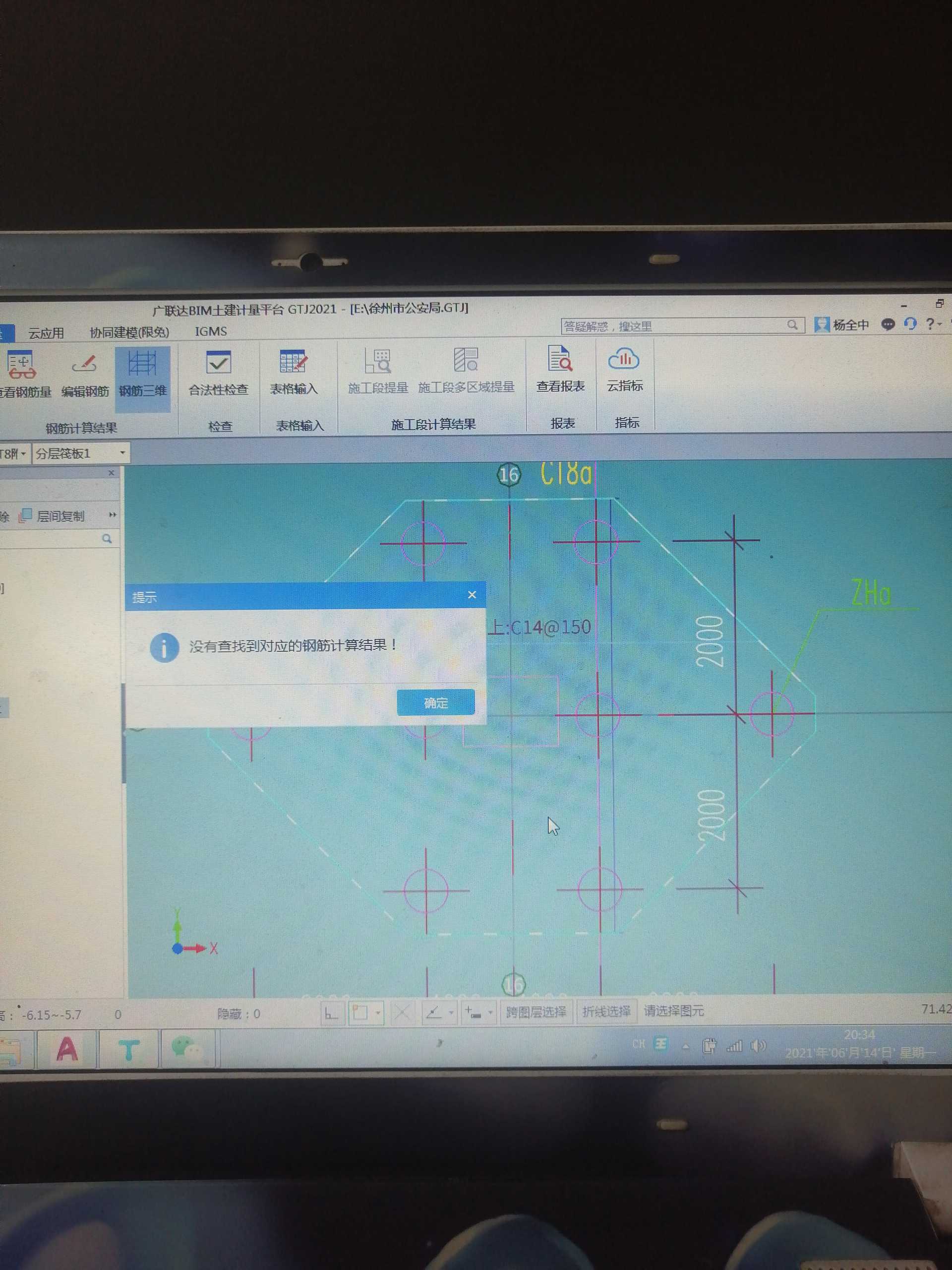Open the 云指标 cloud index tool
Viewport: 952px width, 1270px height.
click(625, 369)
